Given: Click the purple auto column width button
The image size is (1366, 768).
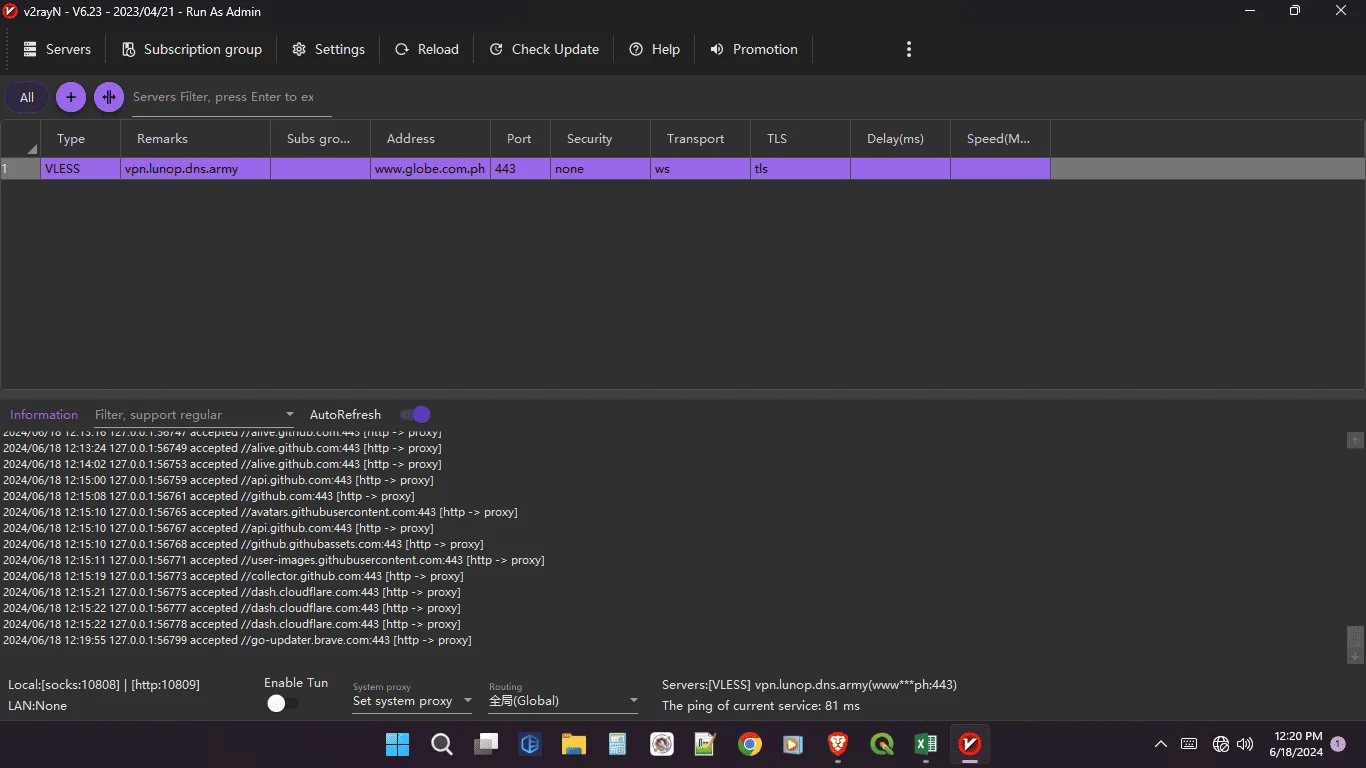Looking at the screenshot, I should [x=109, y=97].
